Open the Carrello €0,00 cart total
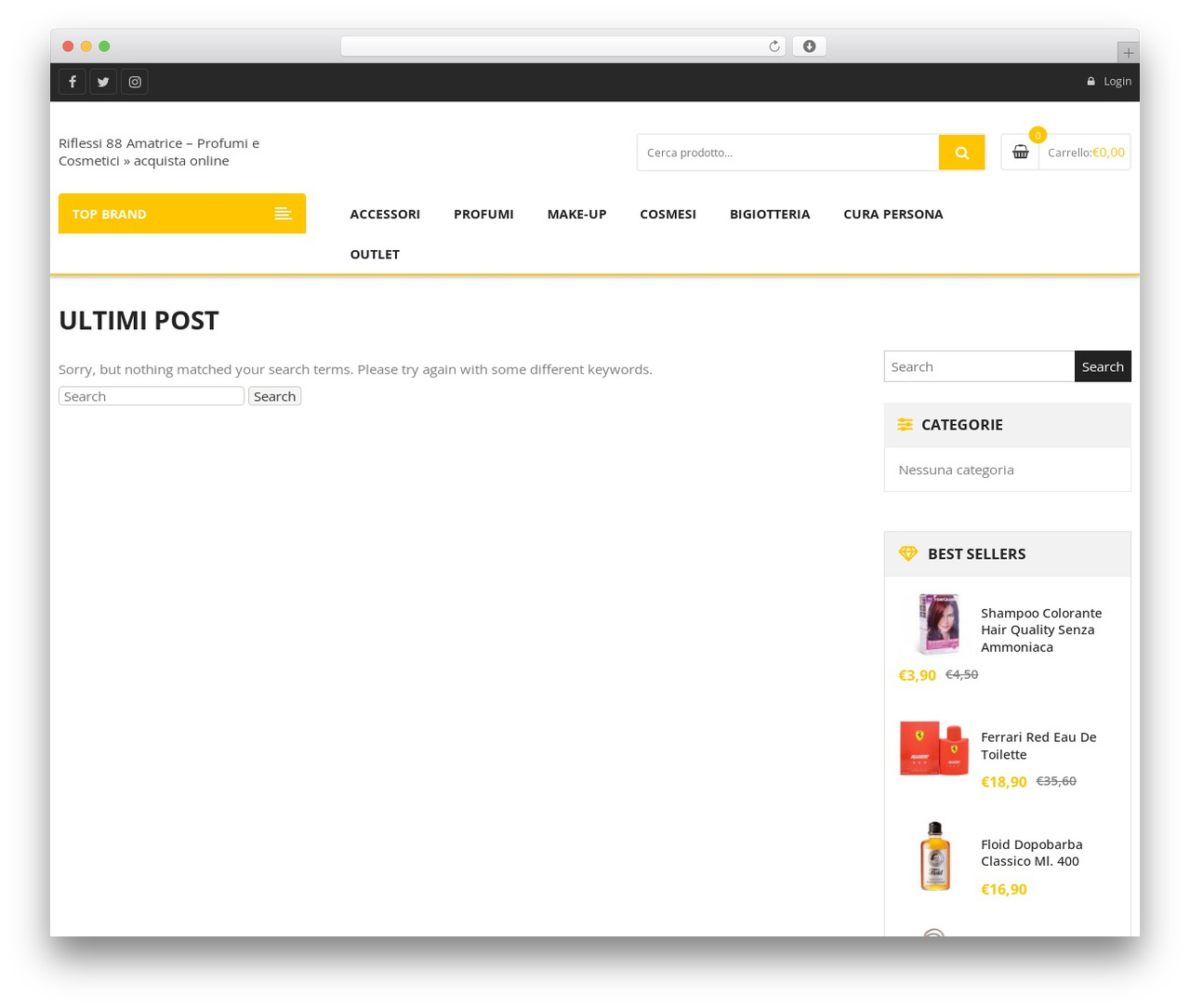Screen dimensions: 1190x1008 coord(1086,153)
